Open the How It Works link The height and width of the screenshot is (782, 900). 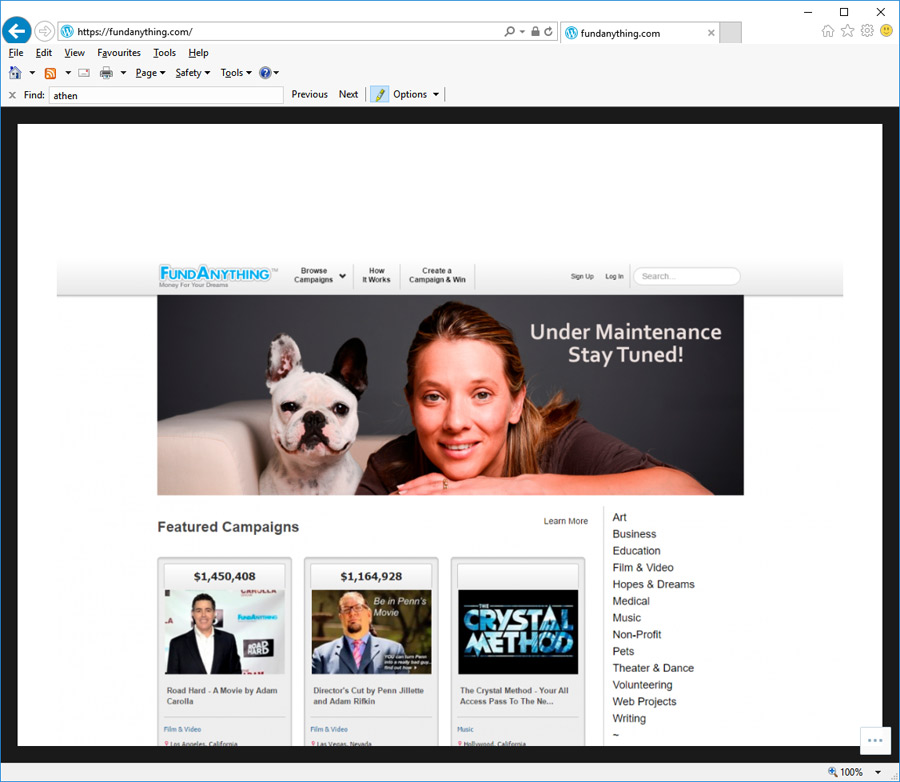(x=377, y=276)
